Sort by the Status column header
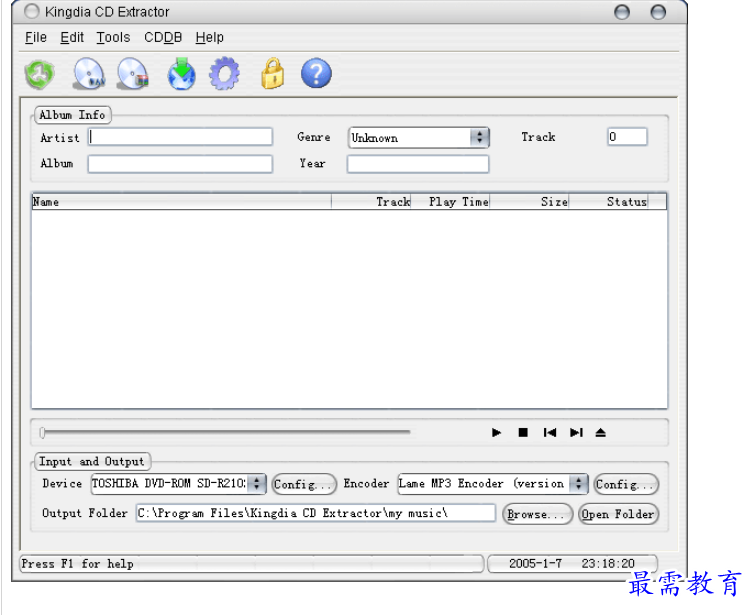The image size is (750, 615). coord(609,202)
